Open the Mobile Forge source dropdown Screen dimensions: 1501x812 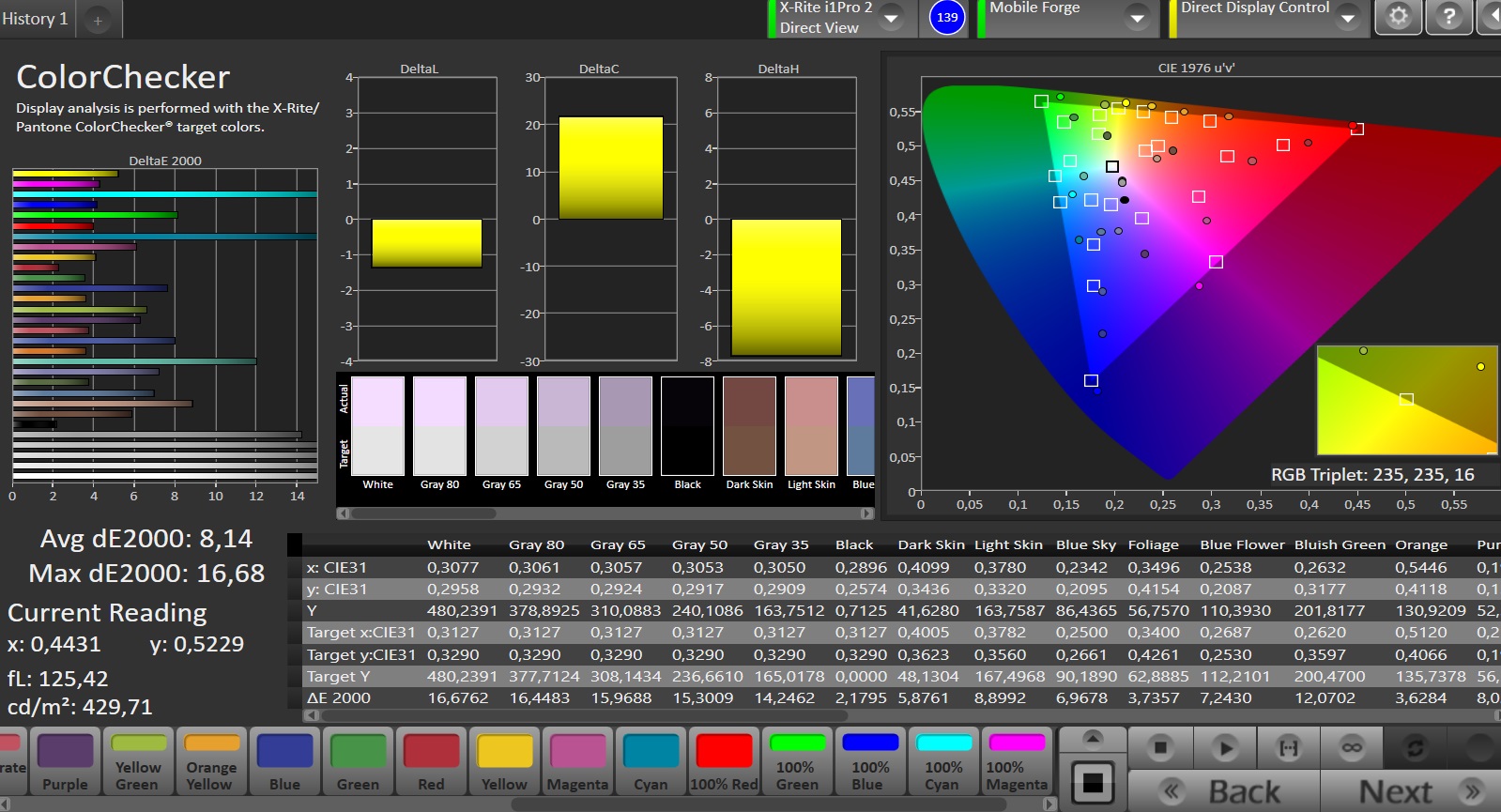(x=1137, y=19)
